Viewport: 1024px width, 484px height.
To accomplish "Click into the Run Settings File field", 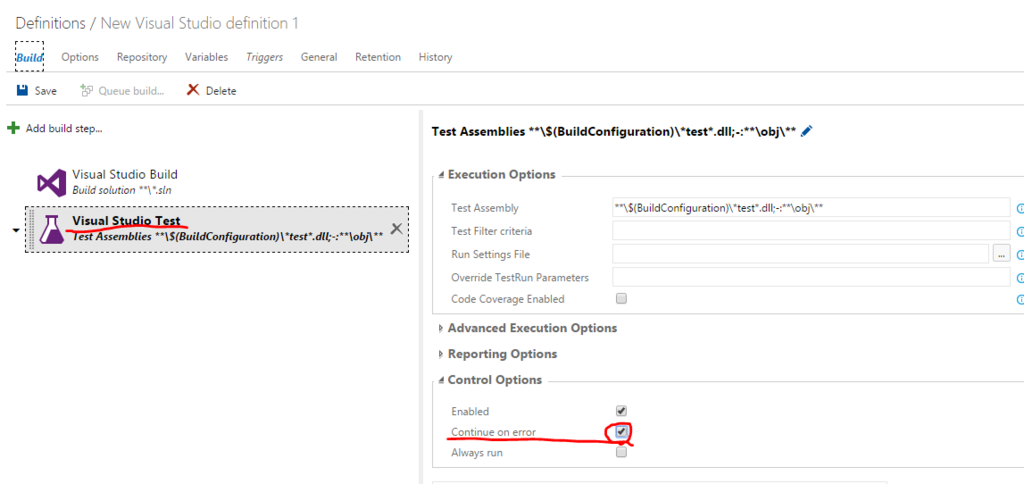I will click(800, 253).
